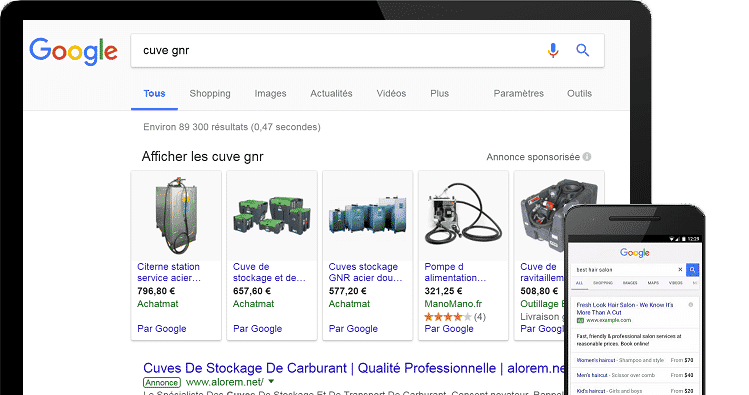Click the www.alorem.net/ URL
The image size is (749, 395).
coord(225,382)
